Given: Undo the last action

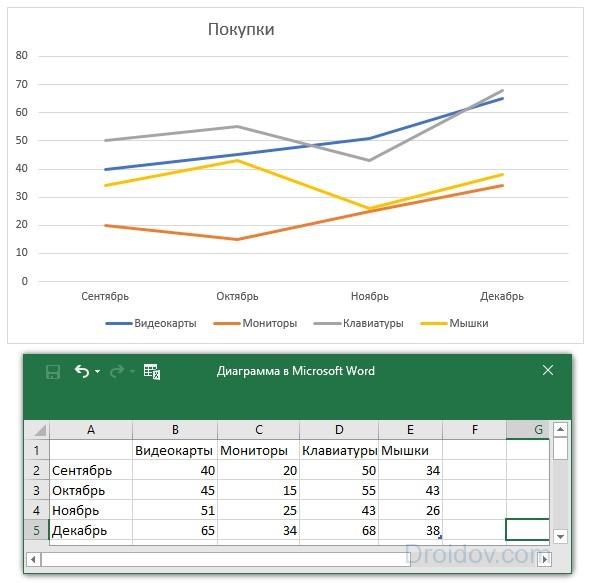Looking at the screenshot, I should click(x=82, y=371).
